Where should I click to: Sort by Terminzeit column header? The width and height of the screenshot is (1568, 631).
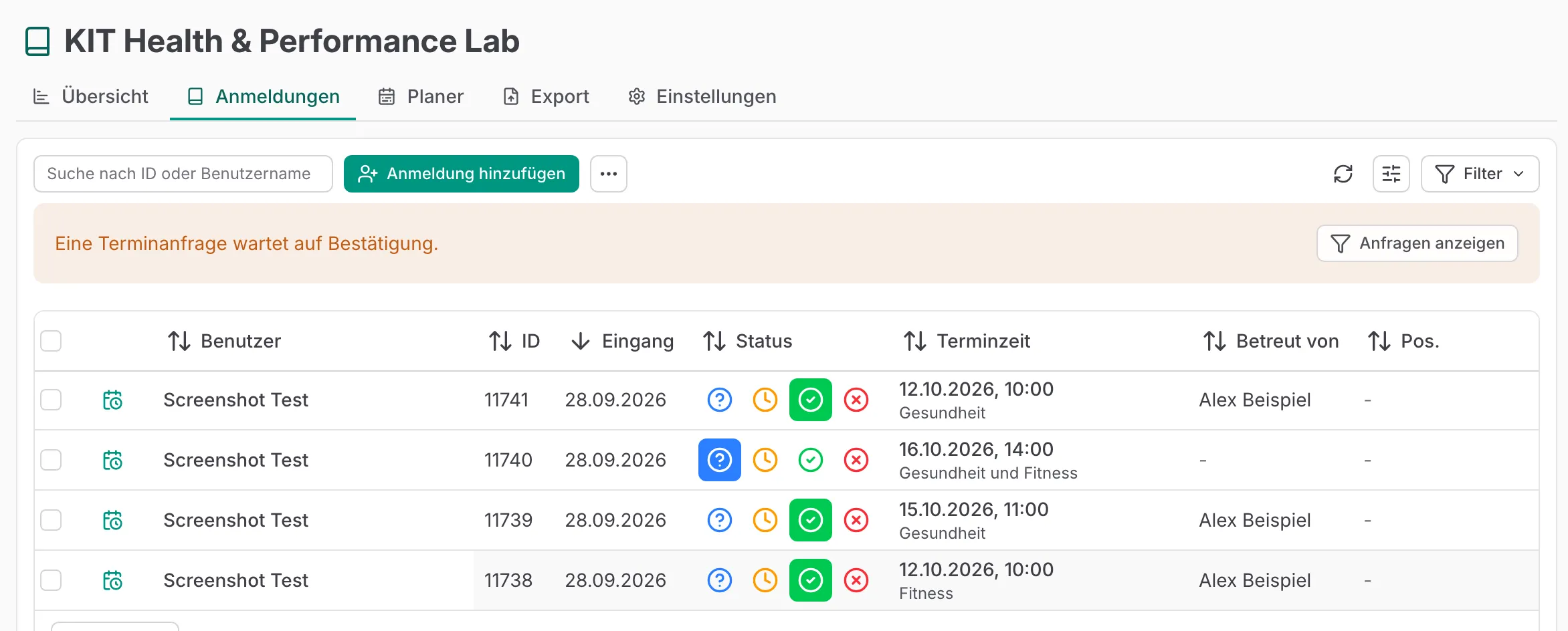(x=967, y=341)
